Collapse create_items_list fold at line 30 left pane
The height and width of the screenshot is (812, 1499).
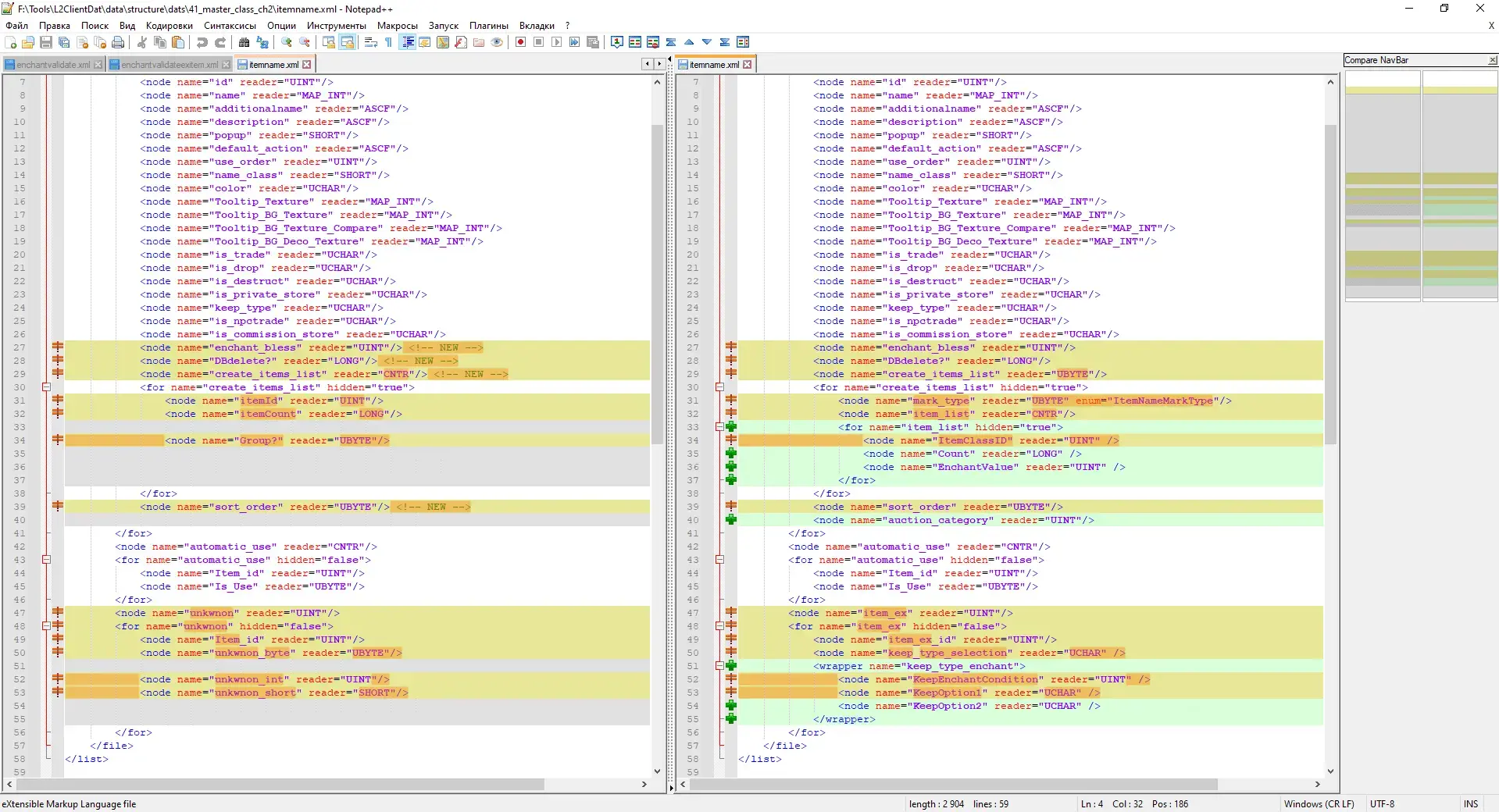click(46, 387)
